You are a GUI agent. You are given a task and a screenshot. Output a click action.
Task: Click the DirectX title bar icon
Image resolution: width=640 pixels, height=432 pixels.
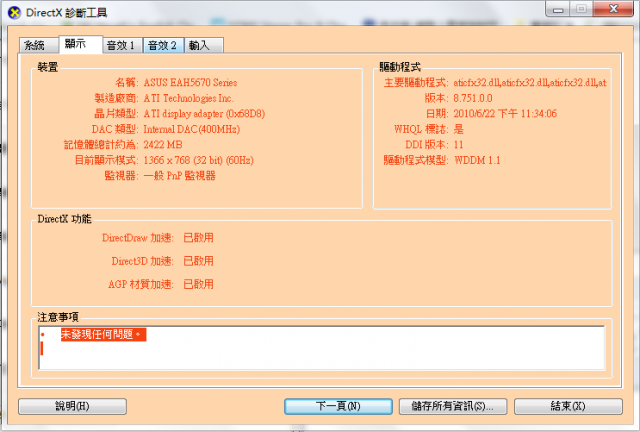(15, 13)
